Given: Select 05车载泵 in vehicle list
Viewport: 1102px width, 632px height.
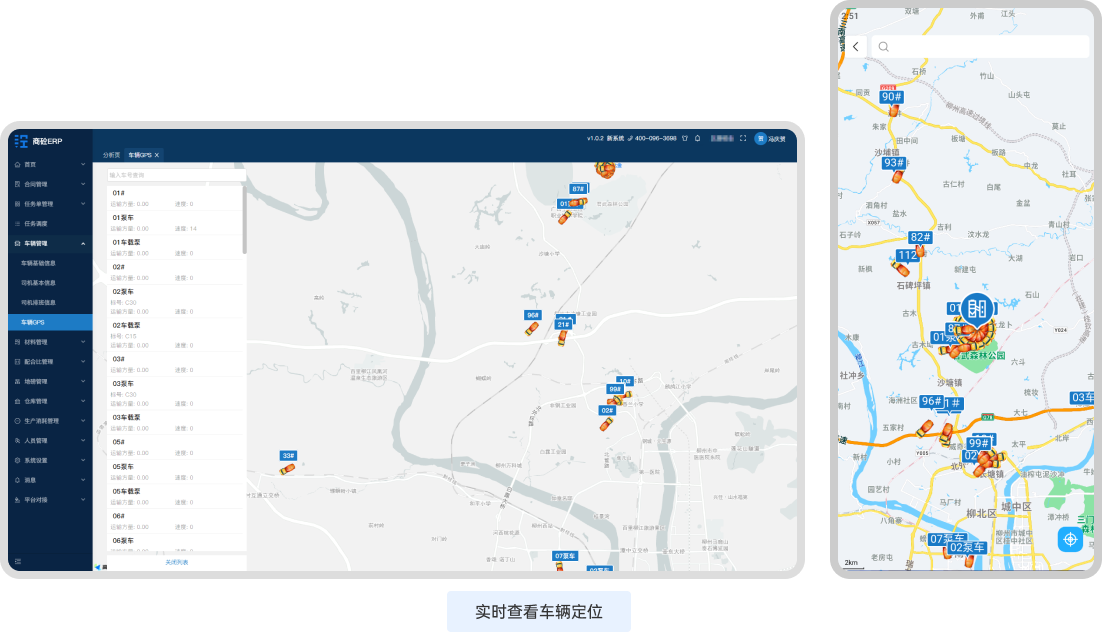Looking at the screenshot, I should [176, 496].
